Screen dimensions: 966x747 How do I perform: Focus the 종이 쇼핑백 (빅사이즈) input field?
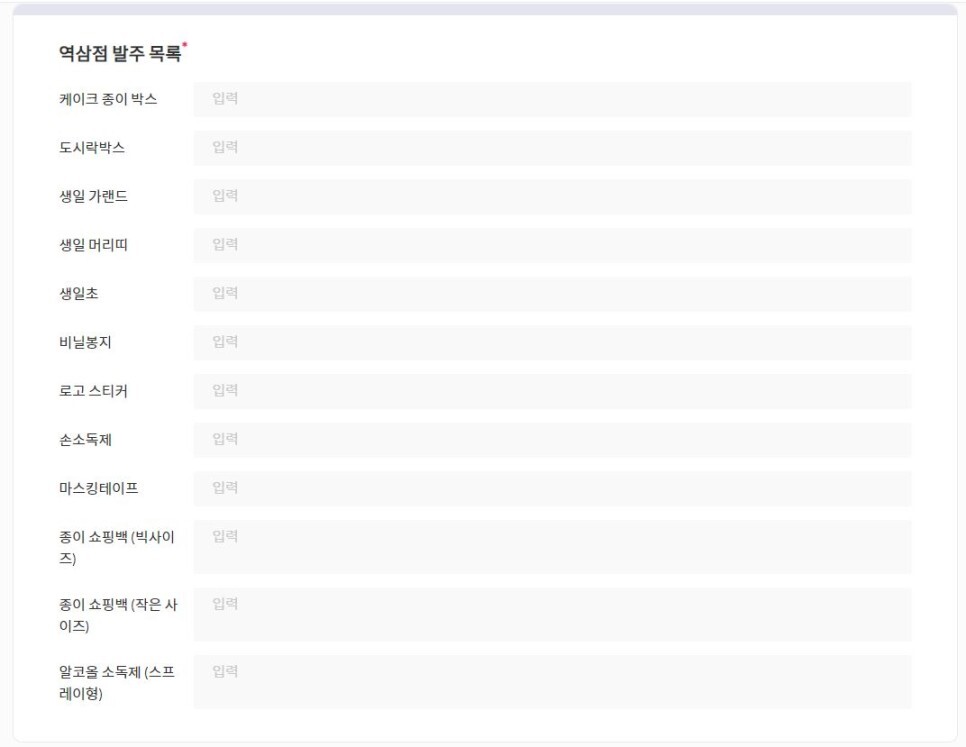(x=553, y=547)
